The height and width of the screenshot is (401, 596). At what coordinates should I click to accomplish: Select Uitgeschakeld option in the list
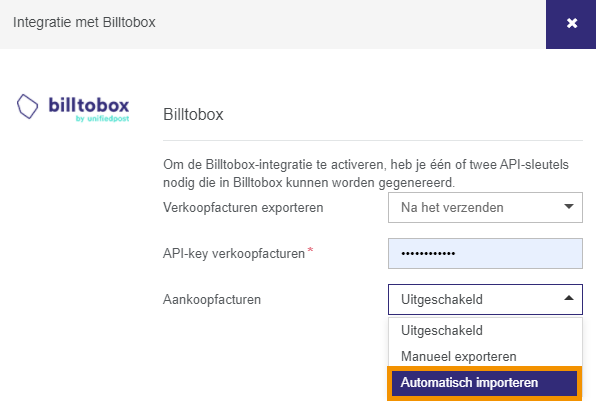point(485,331)
